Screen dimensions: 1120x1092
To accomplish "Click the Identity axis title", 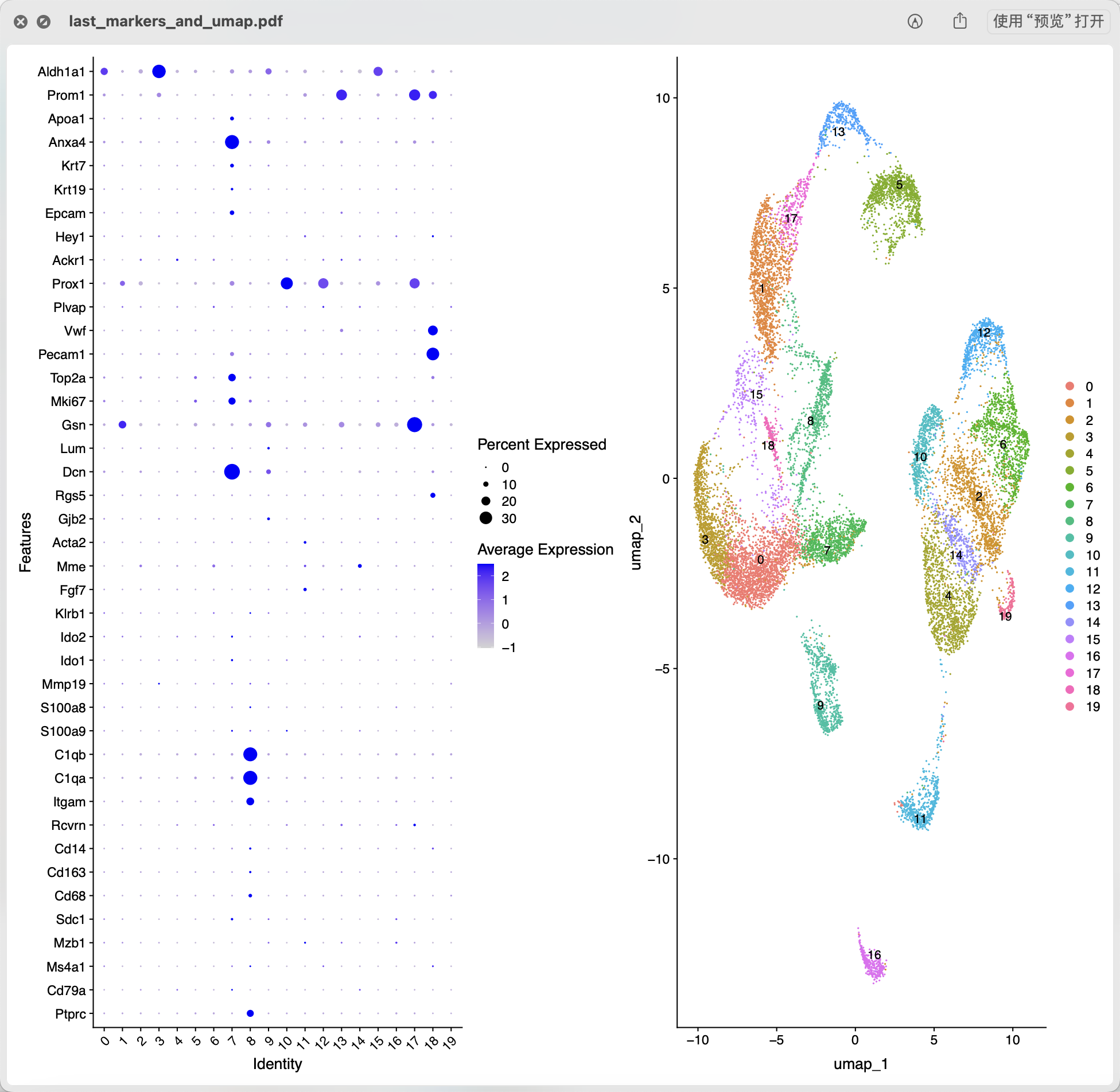I will coord(277,1064).
